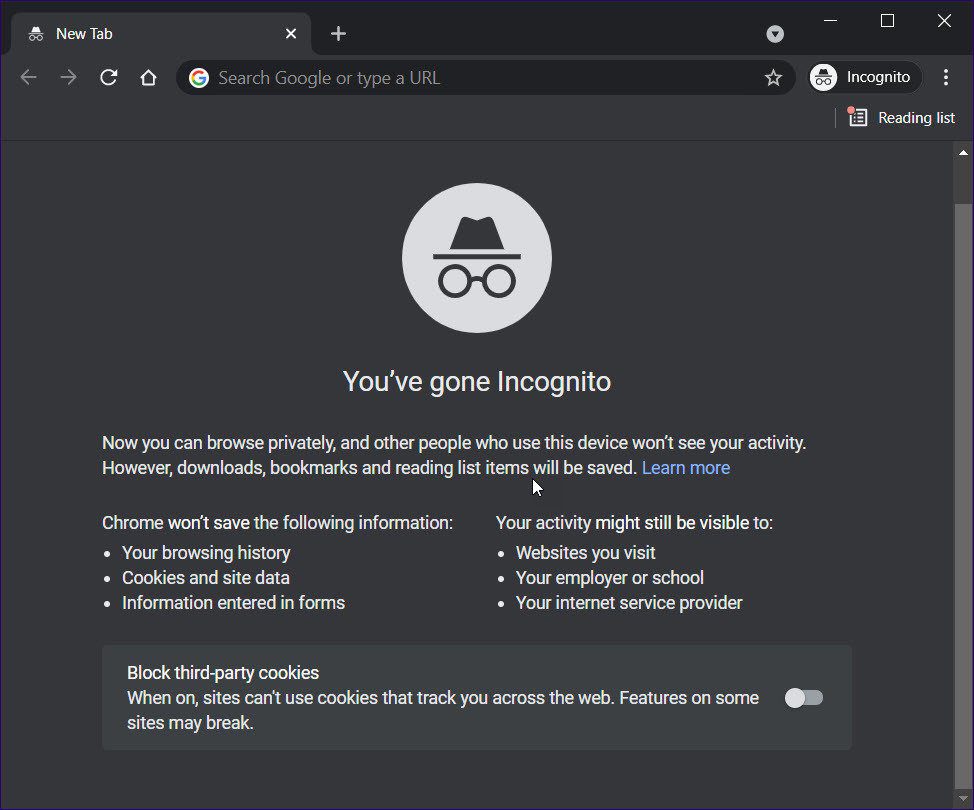Open the home page via home icon
974x810 pixels.
pyautogui.click(x=148, y=77)
